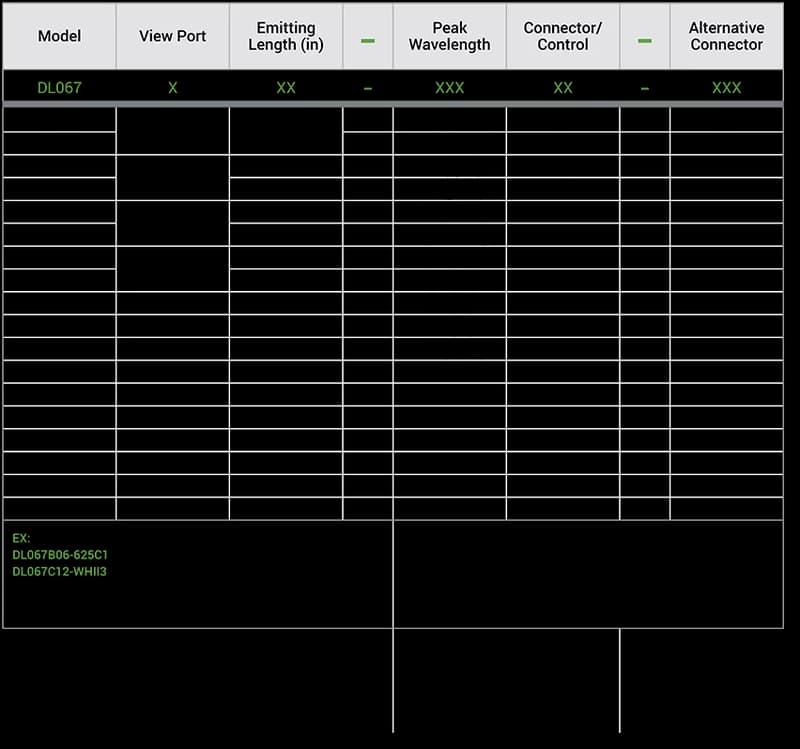
Task: Click the dash placeholder before Alternative Connector XXX
Action: coord(645,89)
